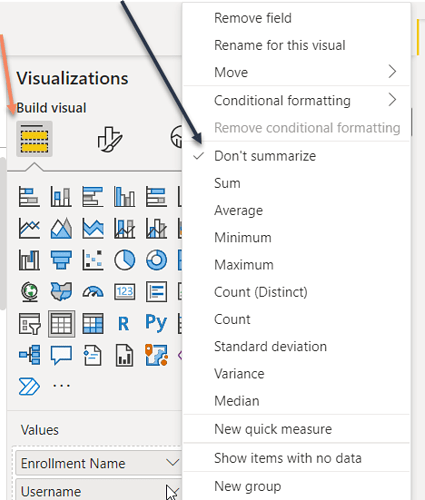Choose the Decomposition tree visual
This screenshot has width=425, height=500.
pos(29,355)
